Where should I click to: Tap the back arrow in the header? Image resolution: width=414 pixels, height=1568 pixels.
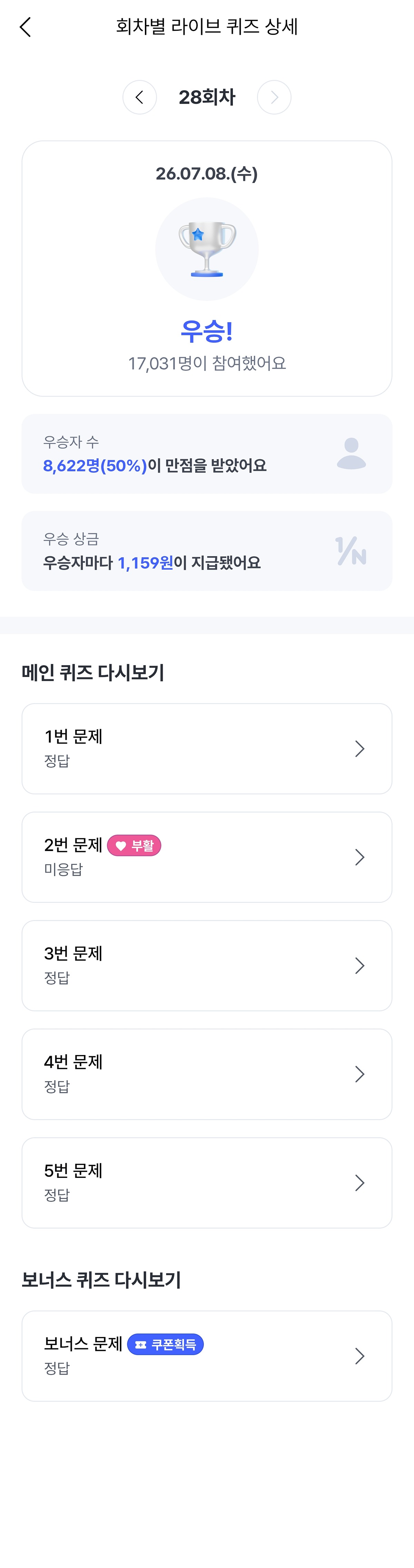pyautogui.click(x=25, y=27)
